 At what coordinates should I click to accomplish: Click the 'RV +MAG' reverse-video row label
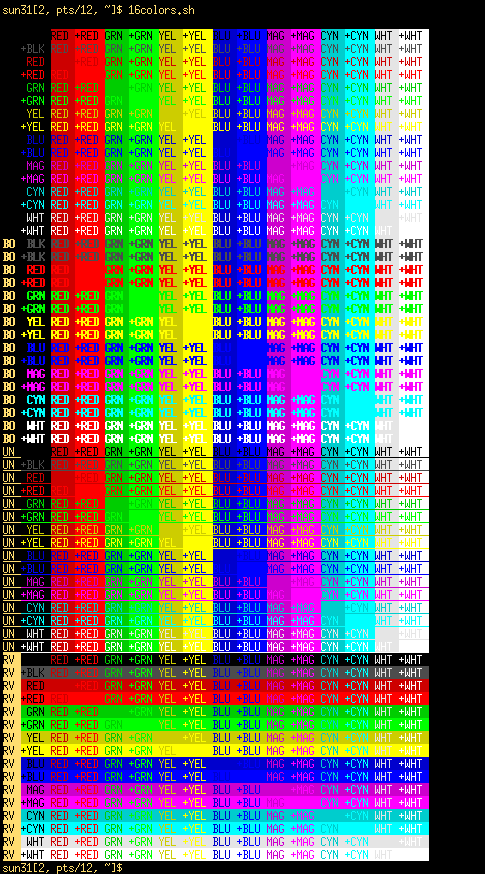click(23, 802)
